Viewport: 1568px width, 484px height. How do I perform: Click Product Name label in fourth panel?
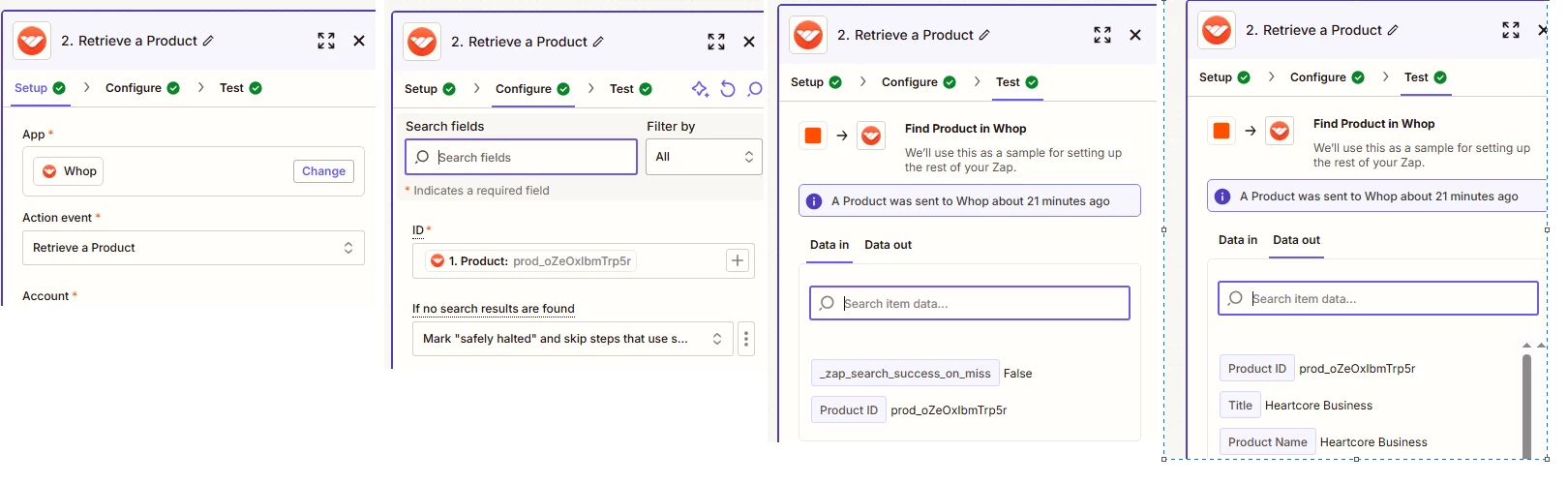pos(1268,442)
